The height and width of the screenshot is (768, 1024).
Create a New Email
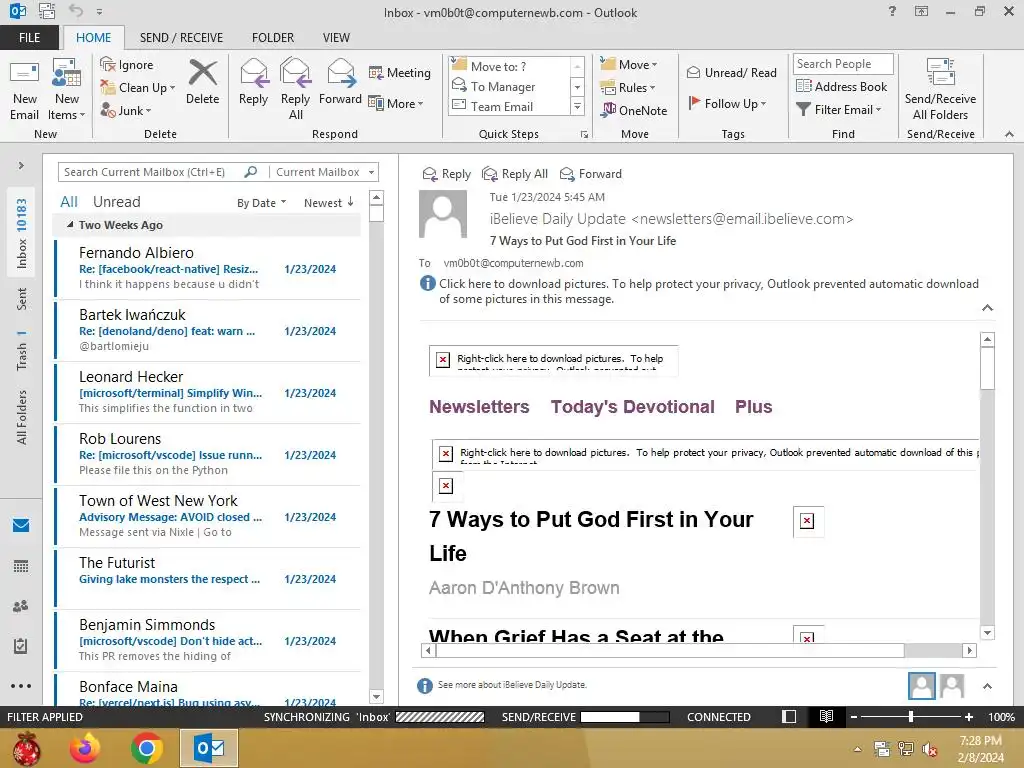[x=24, y=91]
